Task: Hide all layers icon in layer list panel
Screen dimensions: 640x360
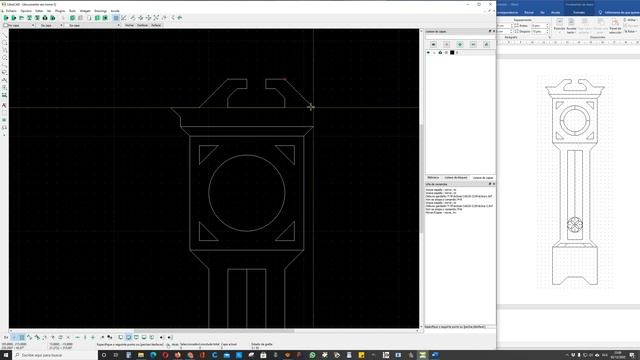Action: [x=447, y=44]
